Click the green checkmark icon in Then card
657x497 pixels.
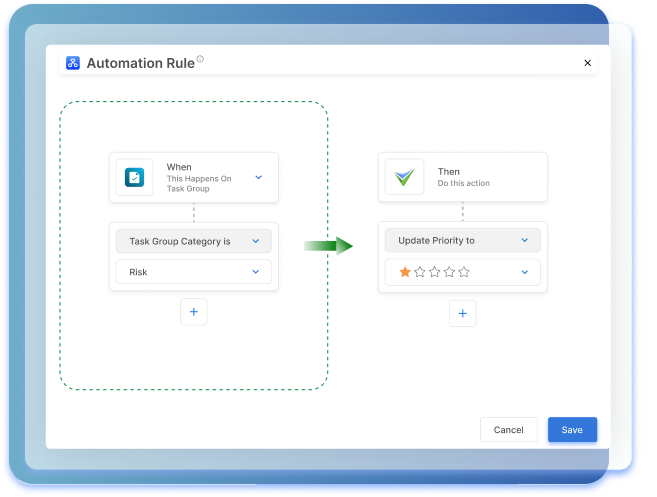(x=404, y=178)
